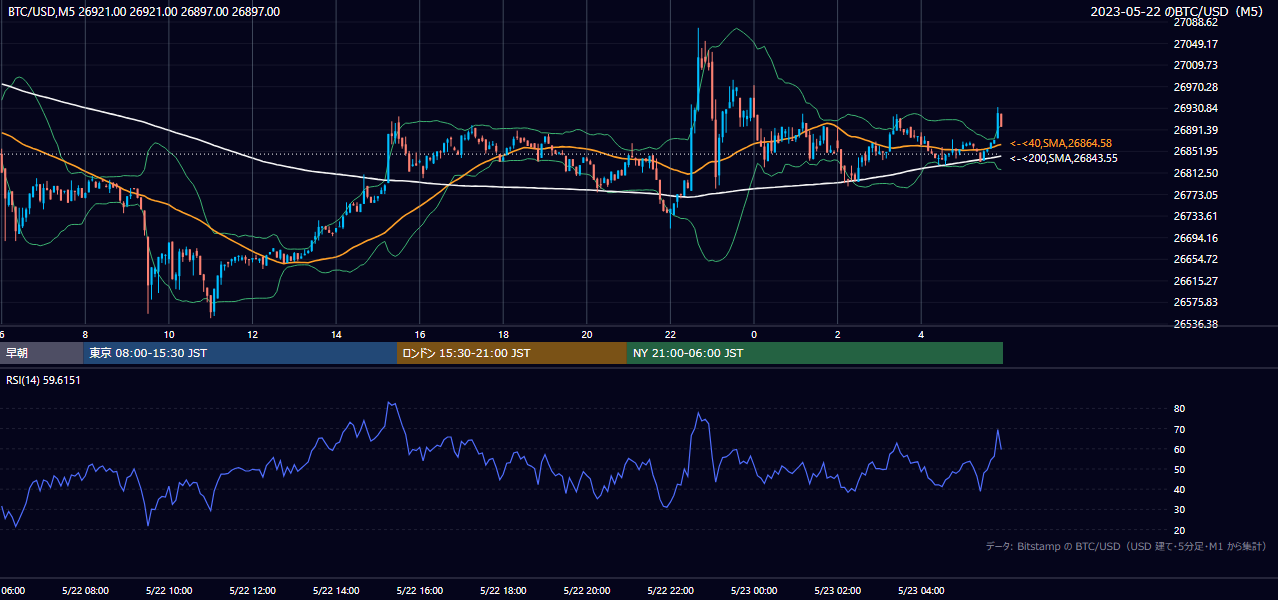Image resolution: width=1278 pixels, height=600 pixels.
Task: Click the 26733.61 price axis value
Action: click(1196, 216)
